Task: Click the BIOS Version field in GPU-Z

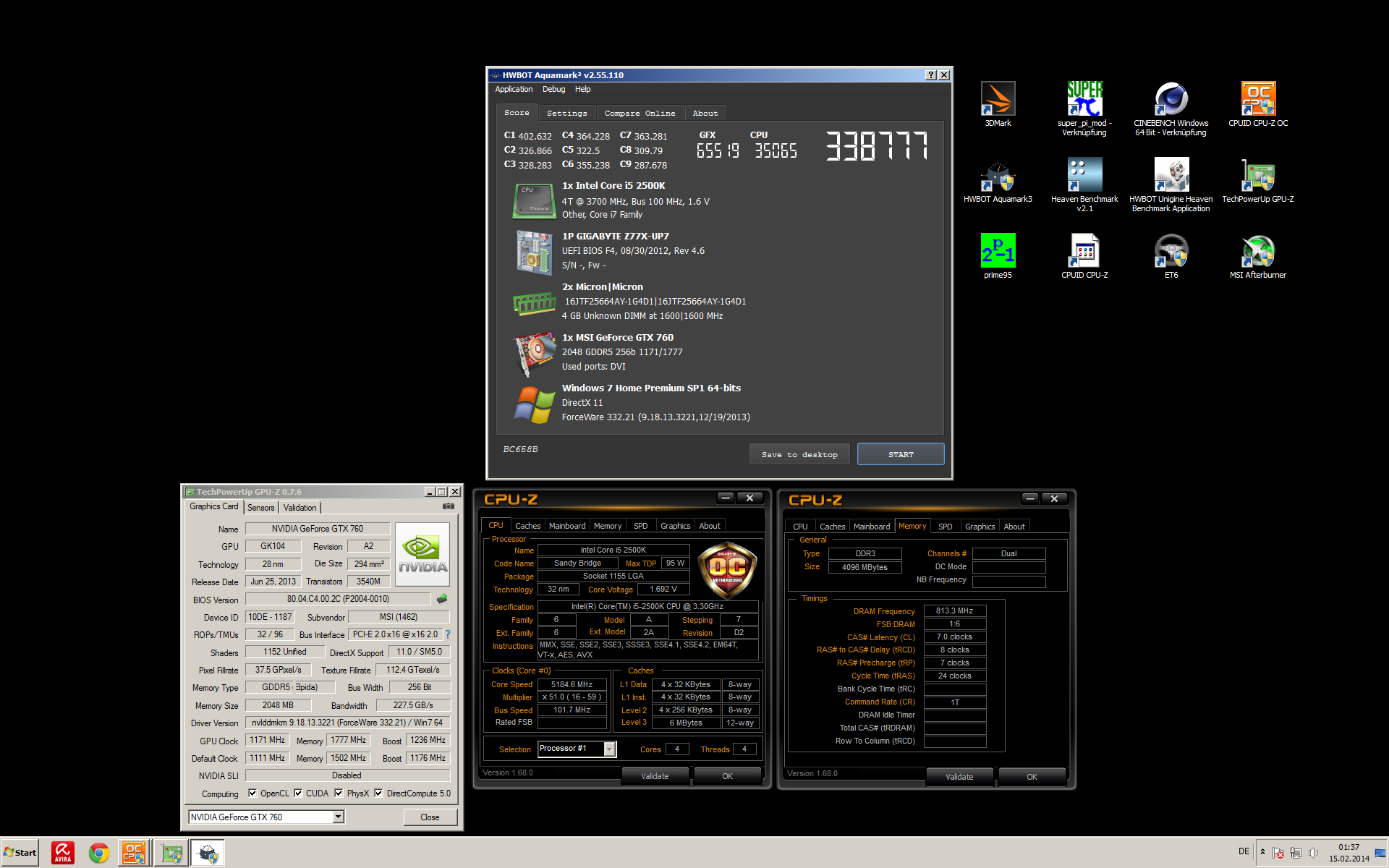Action: tap(338, 599)
